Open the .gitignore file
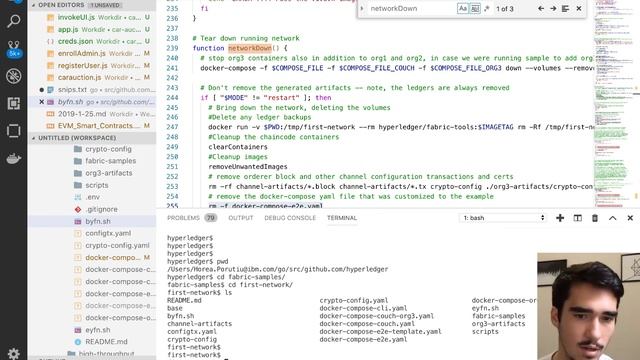 92,209
